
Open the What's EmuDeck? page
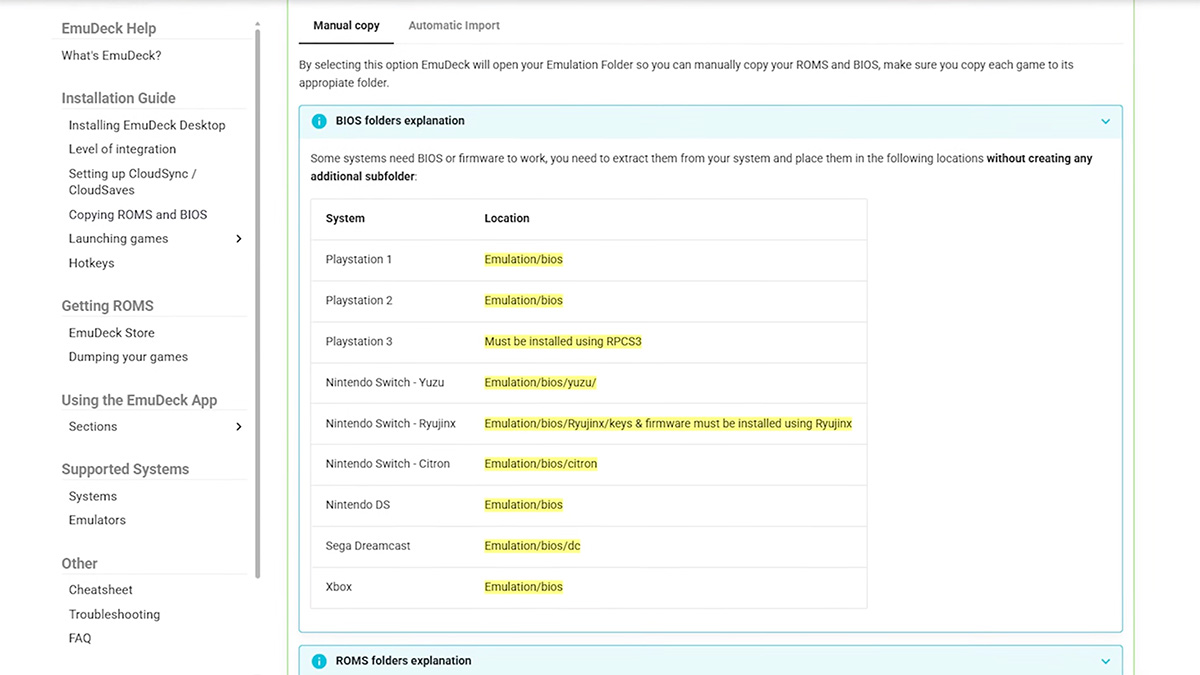click(111, 56)
